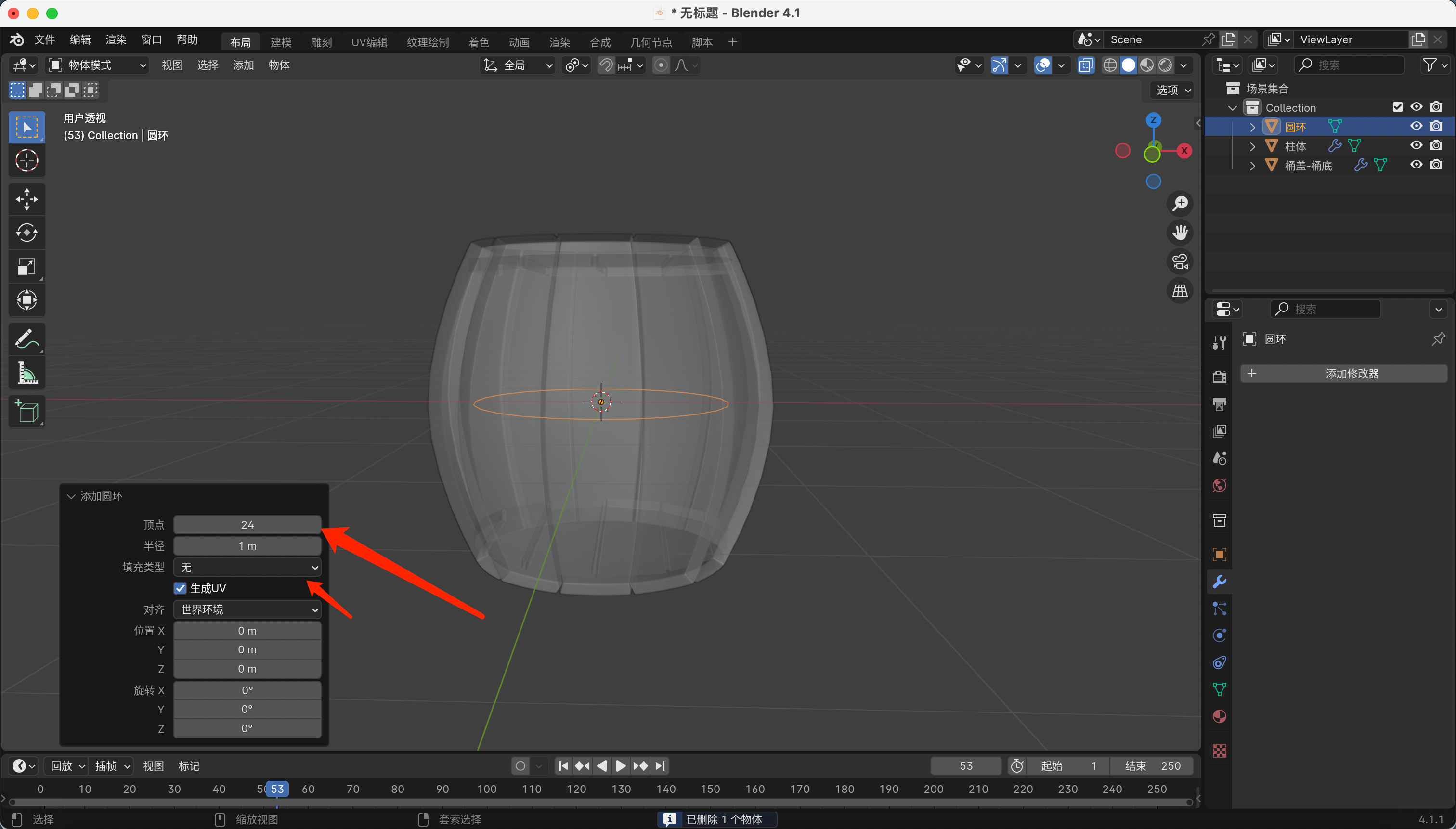Viewport: 1456px width, 829px height.
Task: Hide the 柱体 object in outliner
Action: click(1416, 146)
